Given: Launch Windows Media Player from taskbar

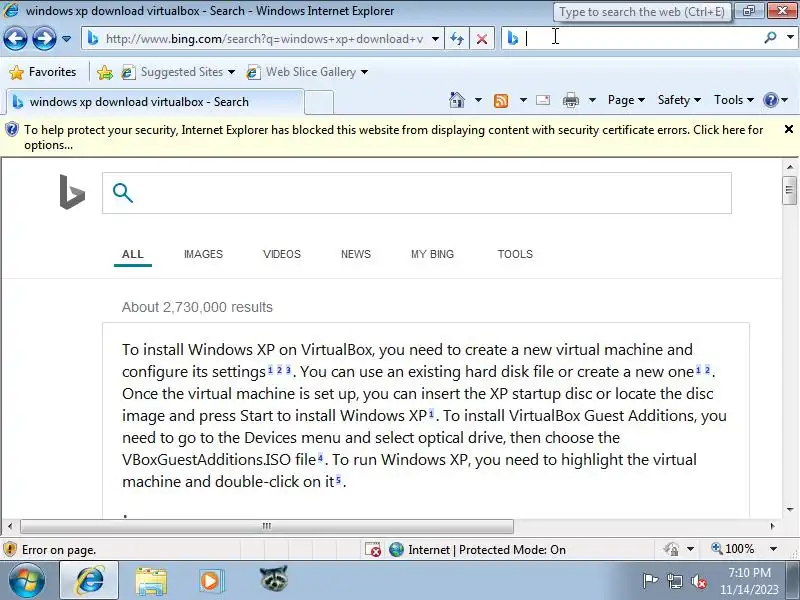Looking at the screenshot, I should (x=210, y=581).
